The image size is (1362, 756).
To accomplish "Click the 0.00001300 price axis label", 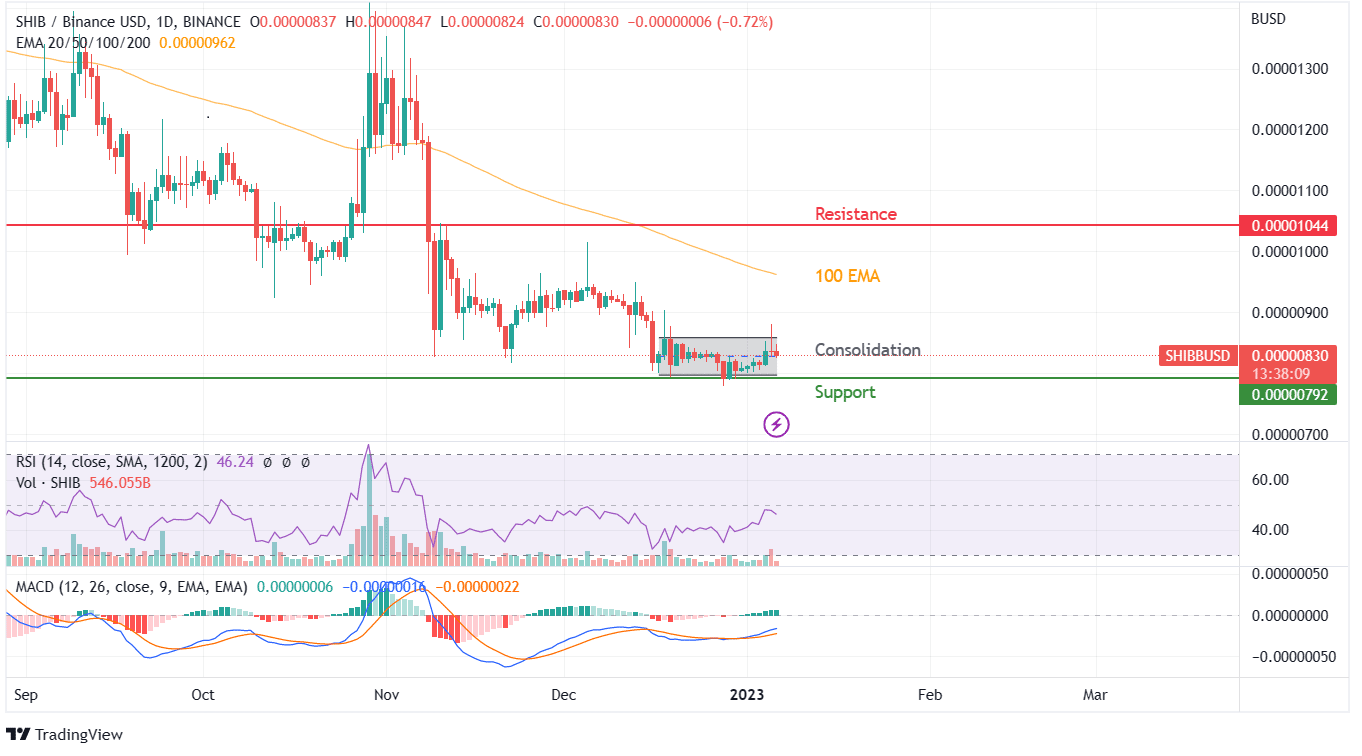I will click(1290, 69).
